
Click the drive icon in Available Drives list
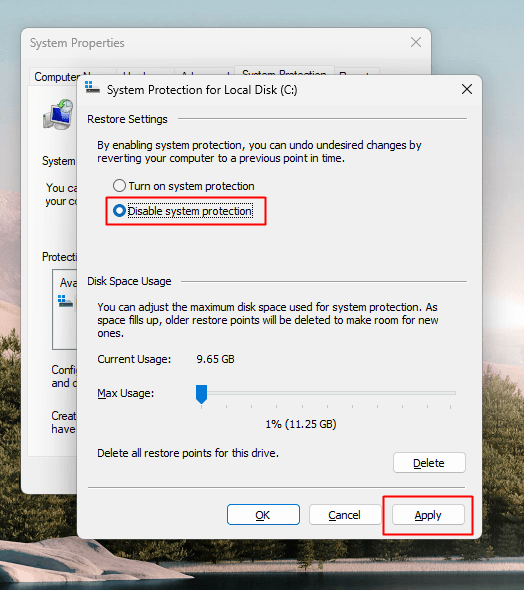coord(65,301)
